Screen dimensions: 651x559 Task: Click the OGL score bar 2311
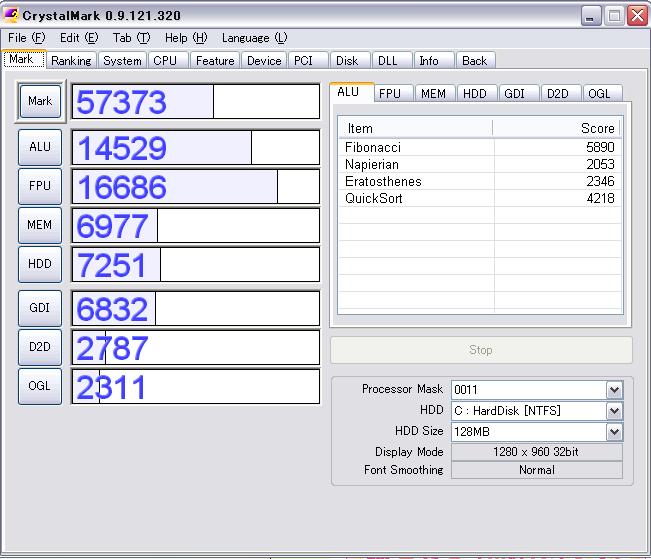196,386
